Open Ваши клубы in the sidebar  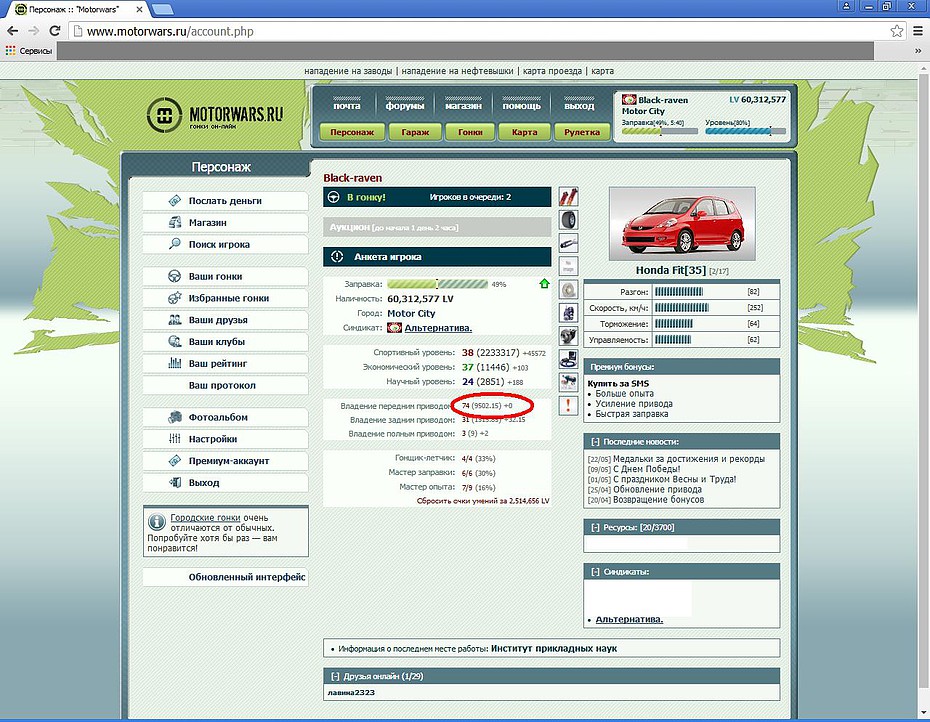pos(225,342)
